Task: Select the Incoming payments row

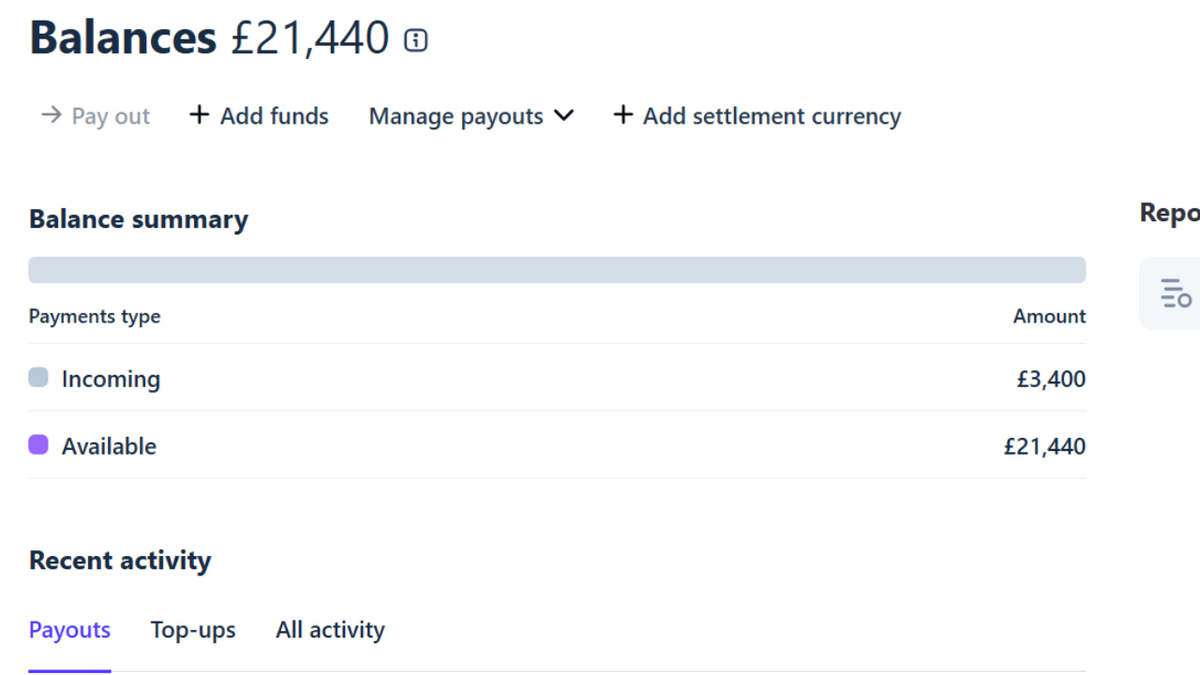Action: 557,379
